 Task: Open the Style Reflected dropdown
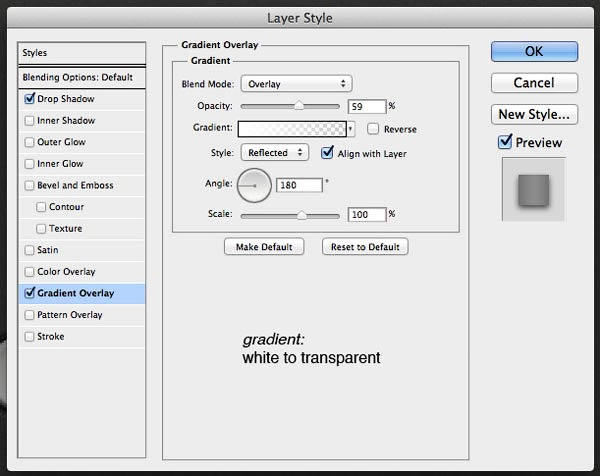click(275, 153)
